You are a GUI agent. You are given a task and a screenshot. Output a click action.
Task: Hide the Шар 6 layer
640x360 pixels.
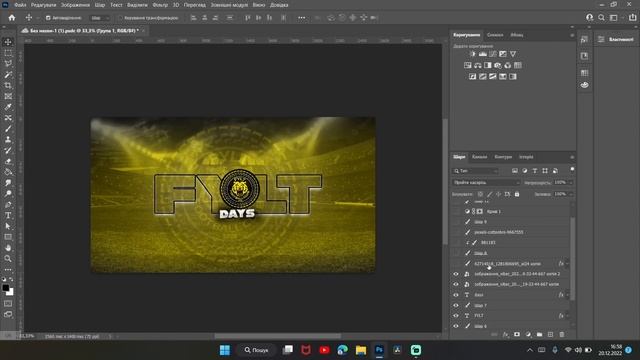pos(456,326)
